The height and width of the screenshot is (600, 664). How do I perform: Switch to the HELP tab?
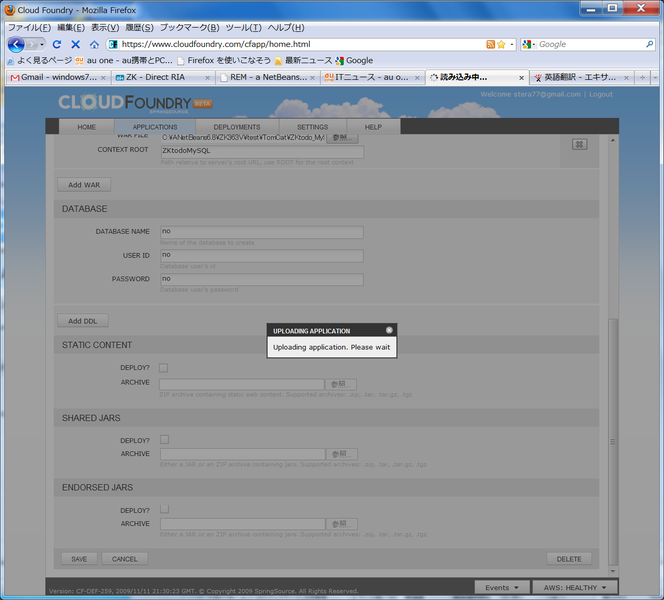click(x=373, y=127)
